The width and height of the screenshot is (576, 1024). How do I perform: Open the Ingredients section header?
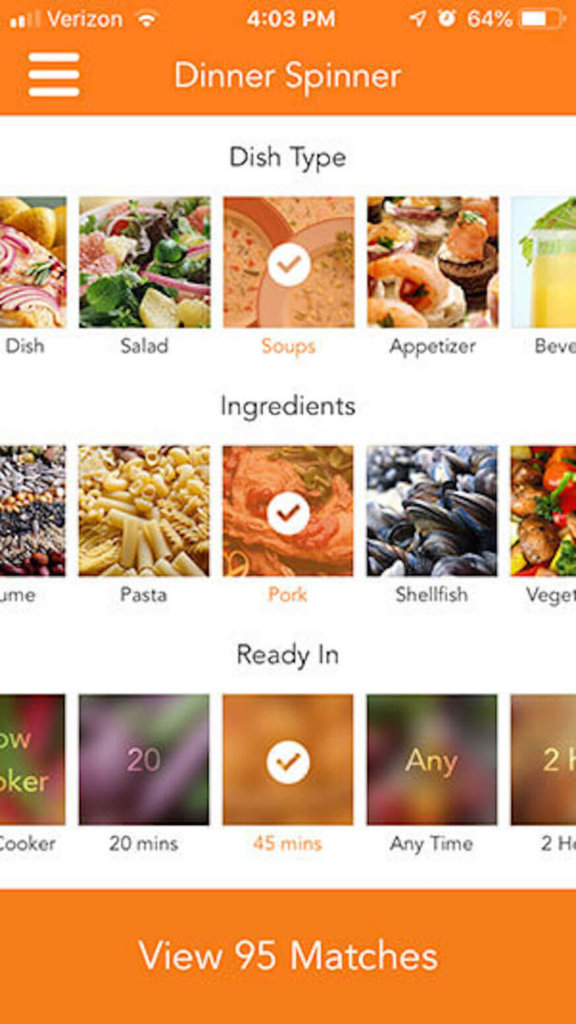coord(288,406)
